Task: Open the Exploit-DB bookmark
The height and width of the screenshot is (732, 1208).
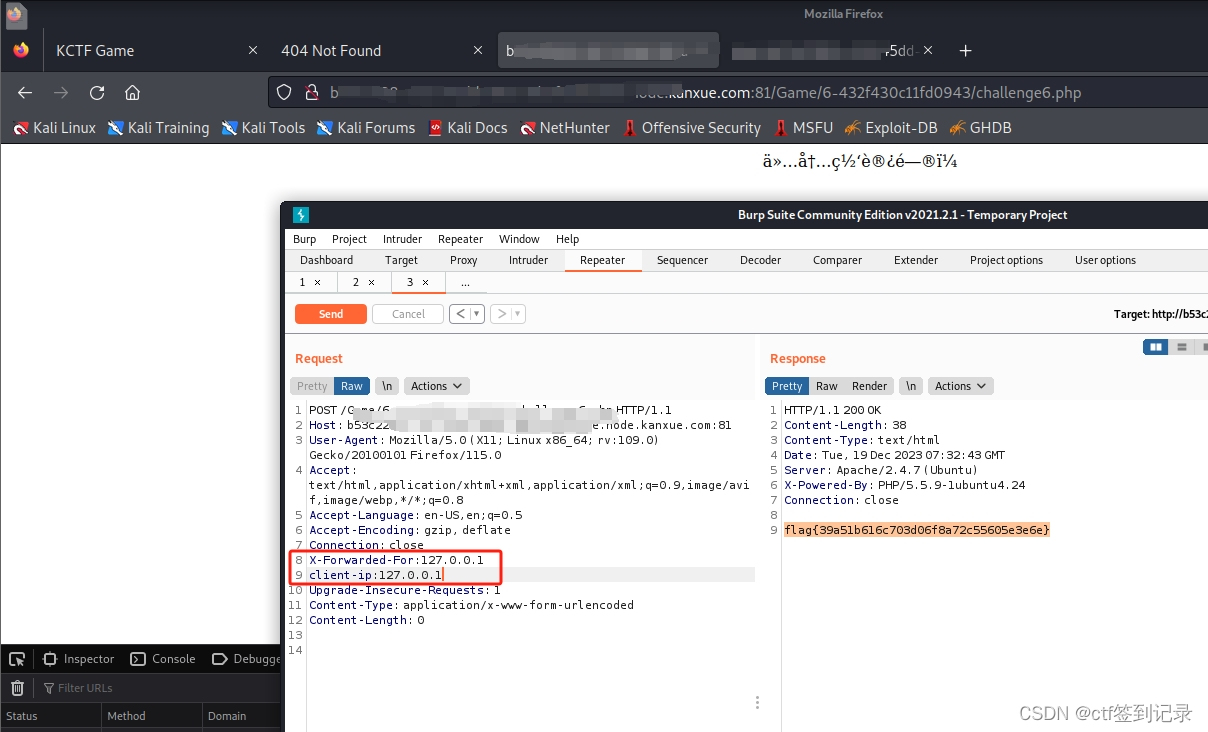Action: click(891, 128)
